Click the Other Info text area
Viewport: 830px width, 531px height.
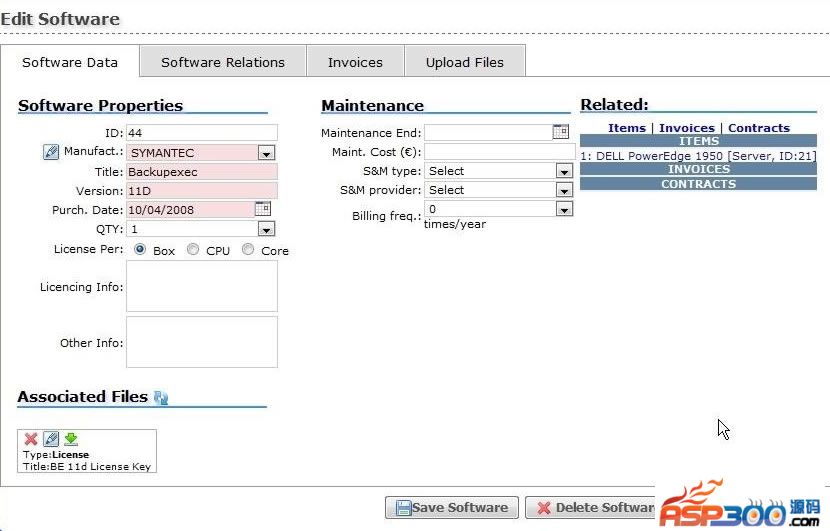(x=202, y=342)
